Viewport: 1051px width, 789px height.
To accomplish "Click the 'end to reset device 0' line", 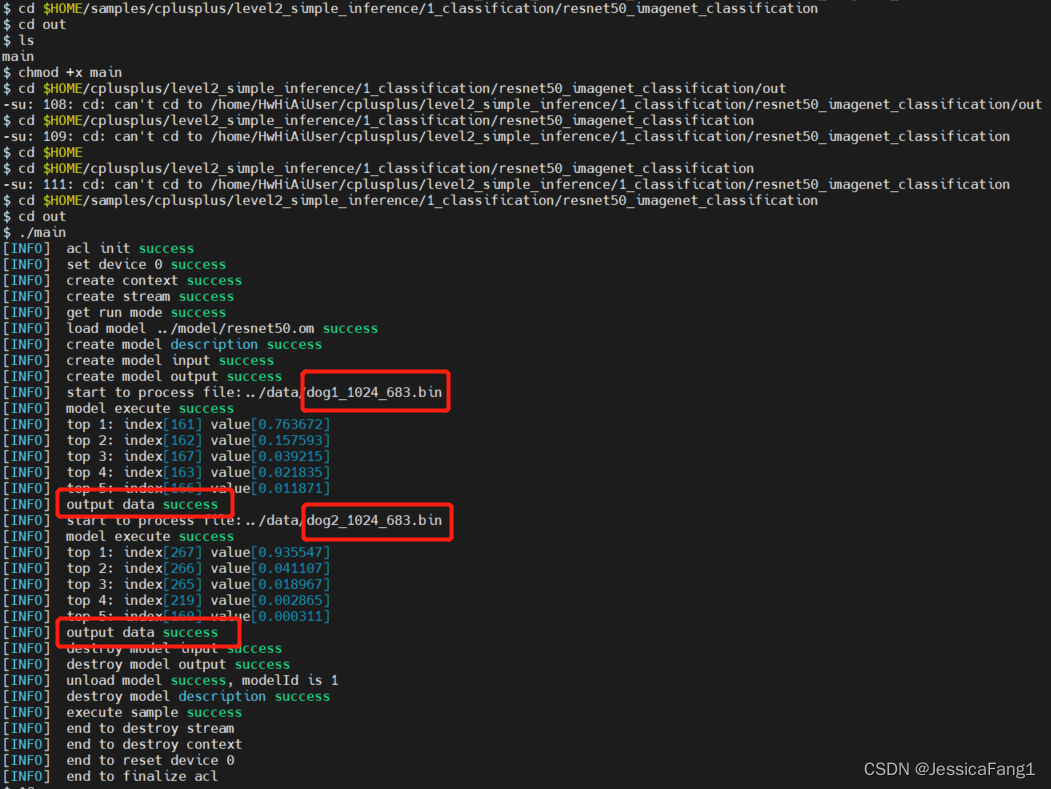I will (x=119, y=761).
